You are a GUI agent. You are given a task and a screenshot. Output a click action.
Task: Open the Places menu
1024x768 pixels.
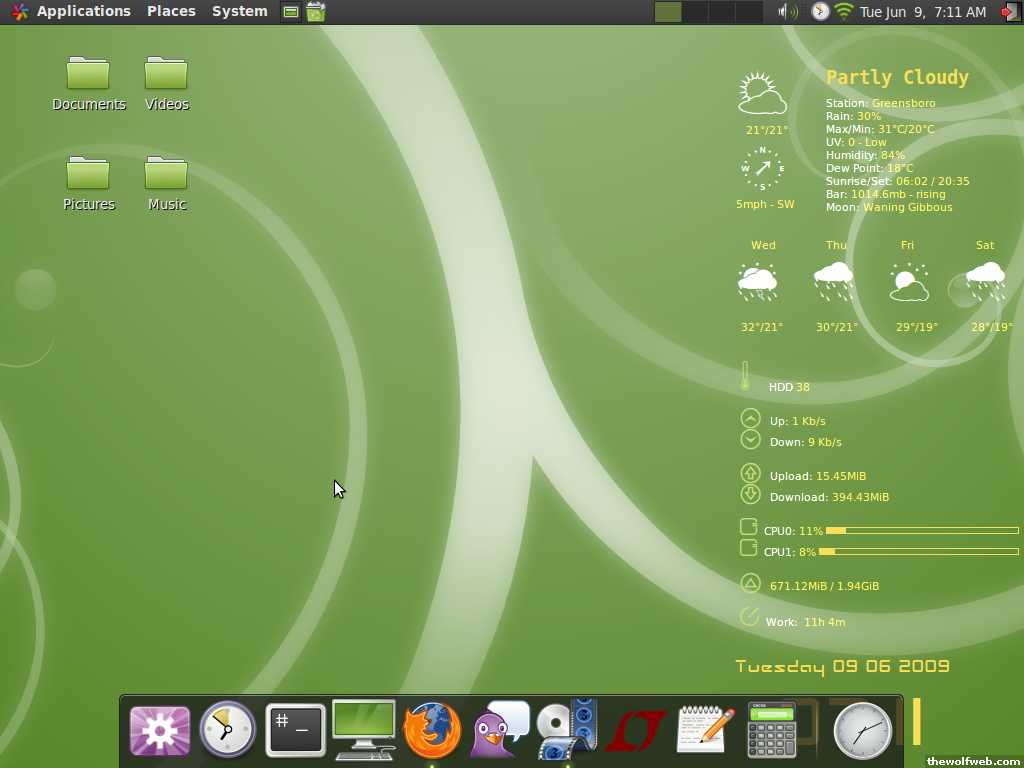[171, 11]
